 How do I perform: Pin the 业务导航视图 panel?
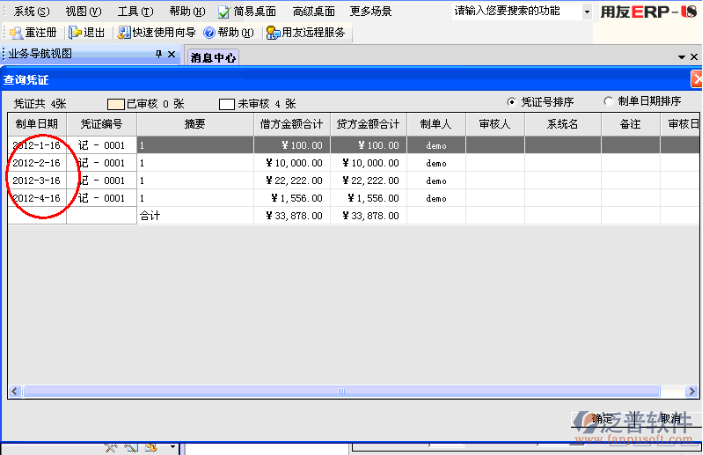pos(157,54)
